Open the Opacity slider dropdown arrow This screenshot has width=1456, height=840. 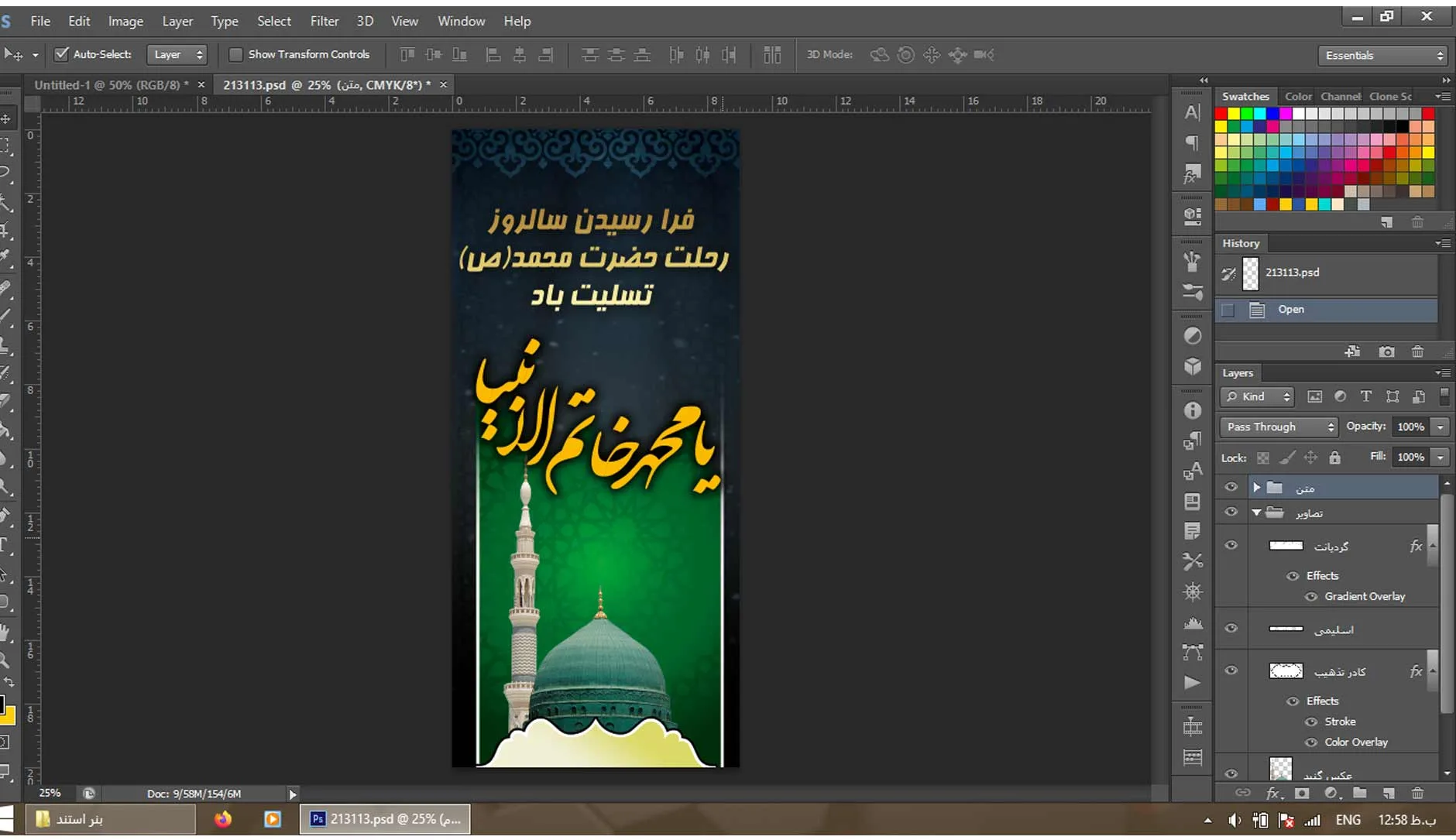click(x=1441, y=427)
